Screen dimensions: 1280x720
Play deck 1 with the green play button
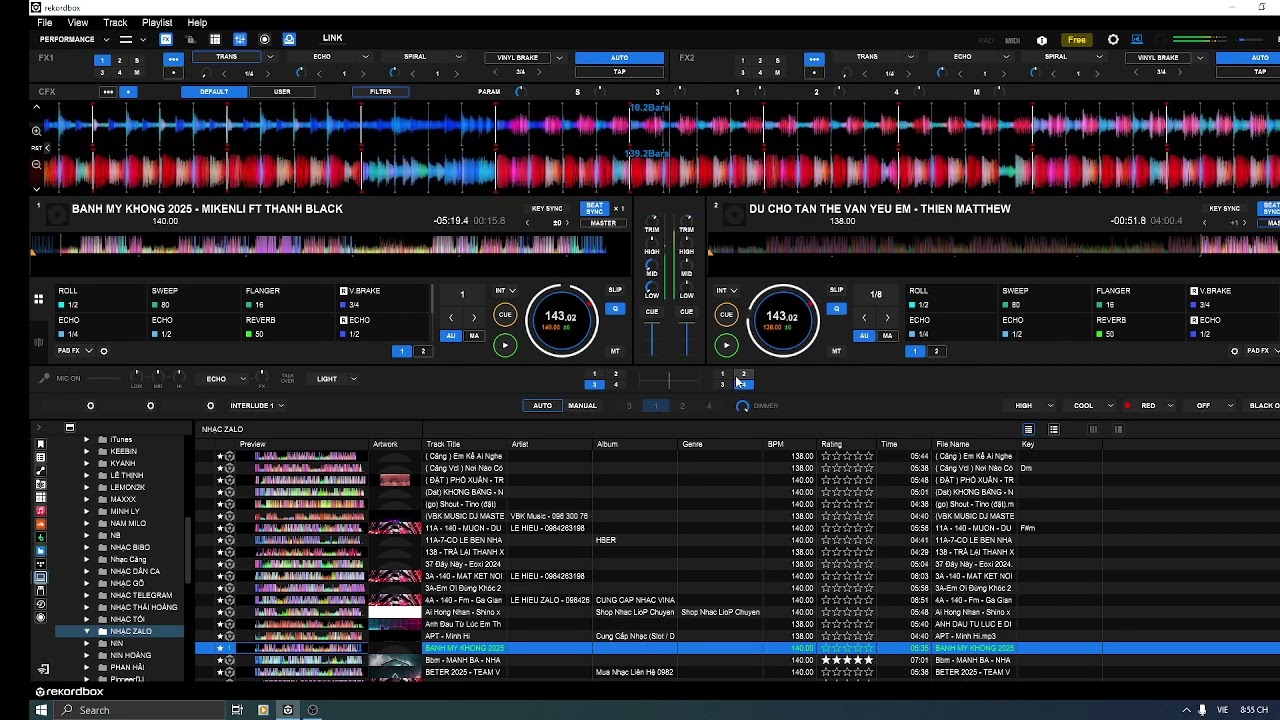tap(505, 346)
